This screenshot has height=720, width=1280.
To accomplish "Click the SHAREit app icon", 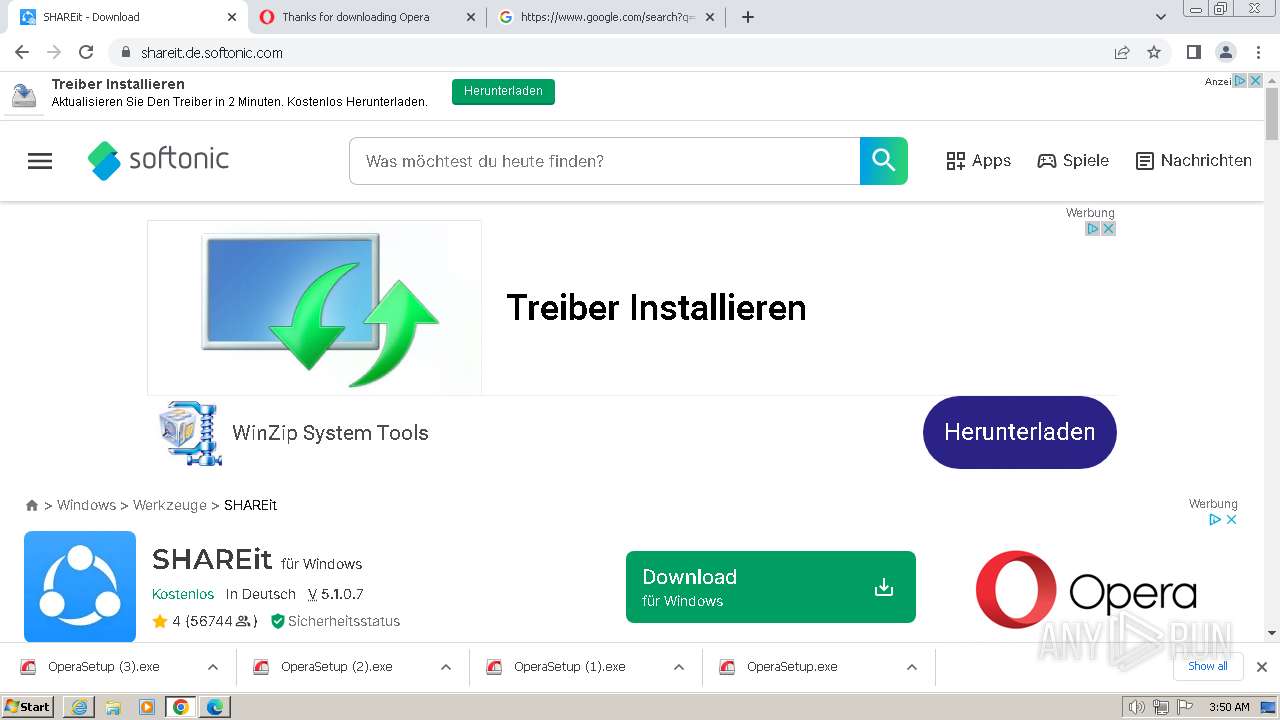I will pyautogui.click(x=80, y=586).
